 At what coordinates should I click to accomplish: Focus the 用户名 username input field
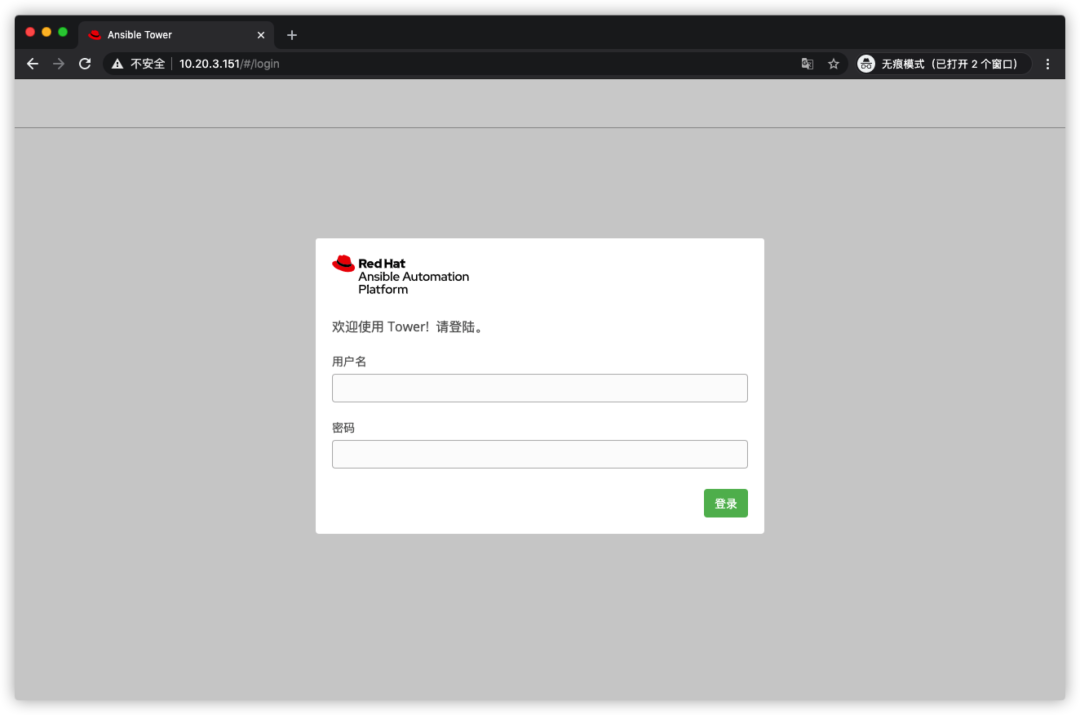click(x=539, y=388)
